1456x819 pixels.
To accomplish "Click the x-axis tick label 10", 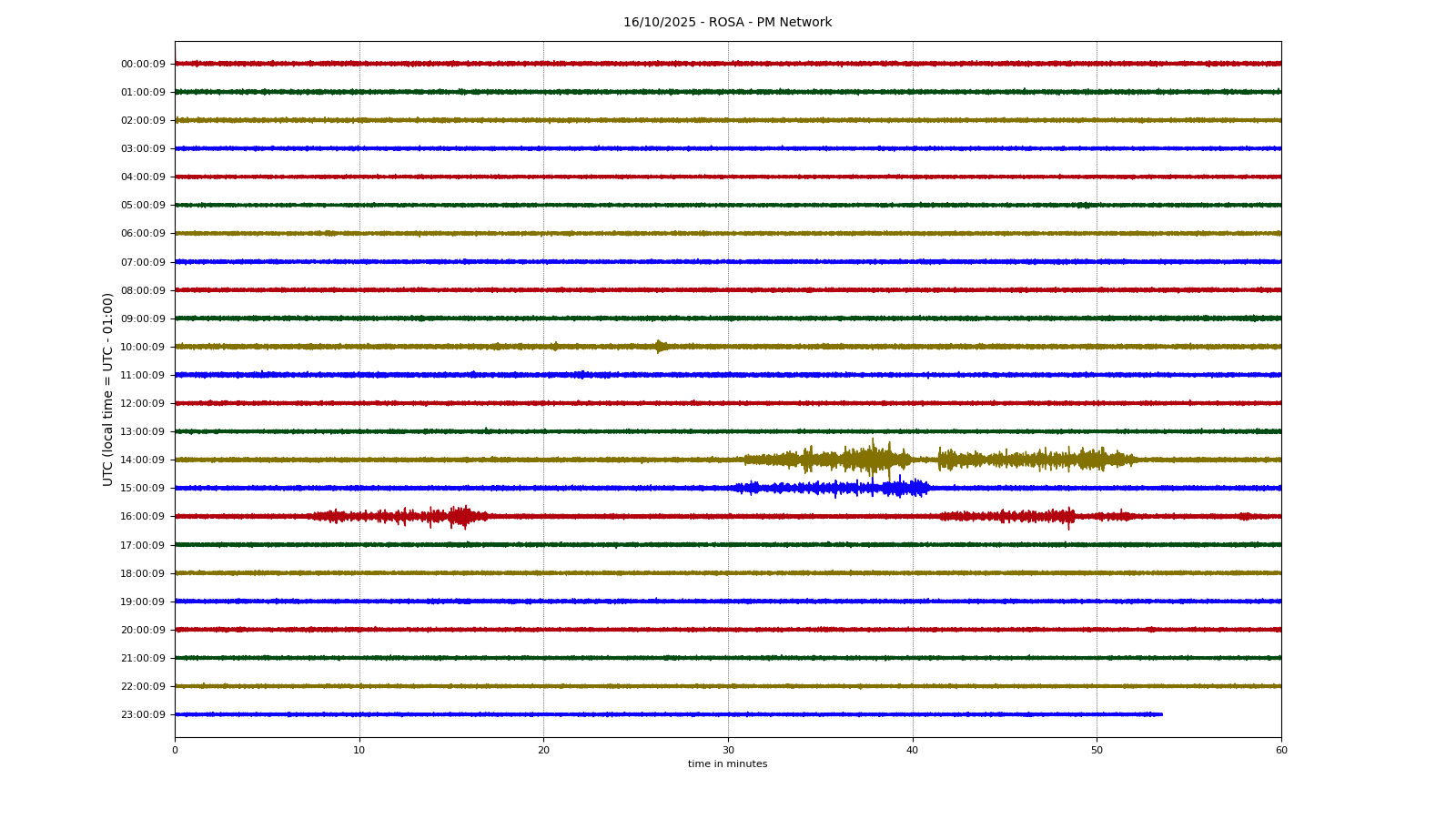I will 359,751.
